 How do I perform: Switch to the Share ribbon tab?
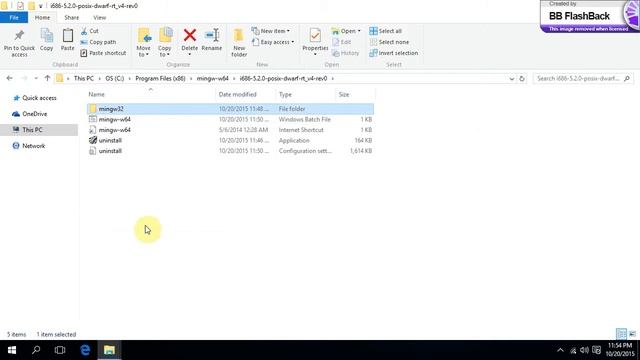click(71, 18)
